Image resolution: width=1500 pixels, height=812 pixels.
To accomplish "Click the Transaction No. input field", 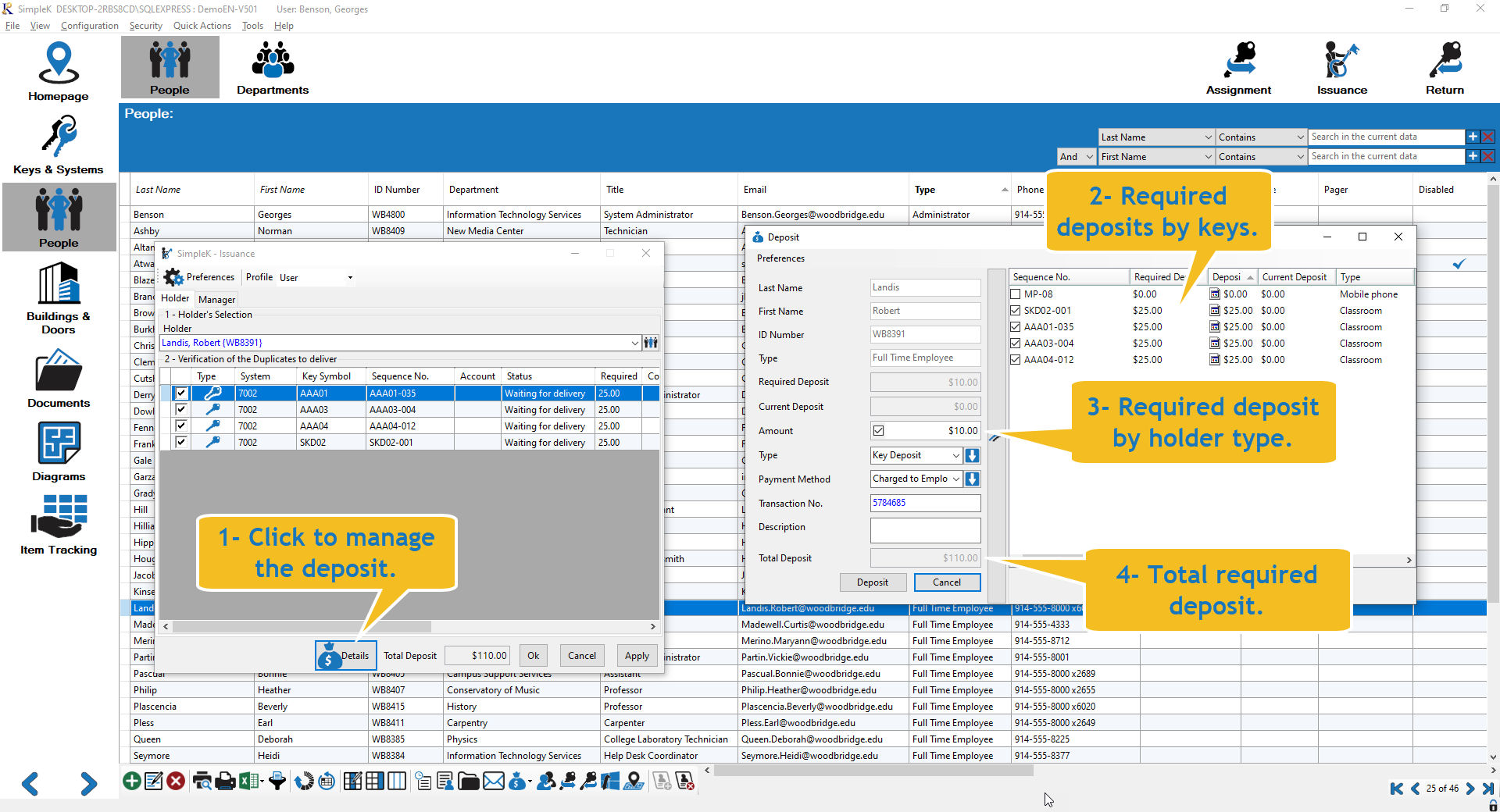I will [925, 503].
